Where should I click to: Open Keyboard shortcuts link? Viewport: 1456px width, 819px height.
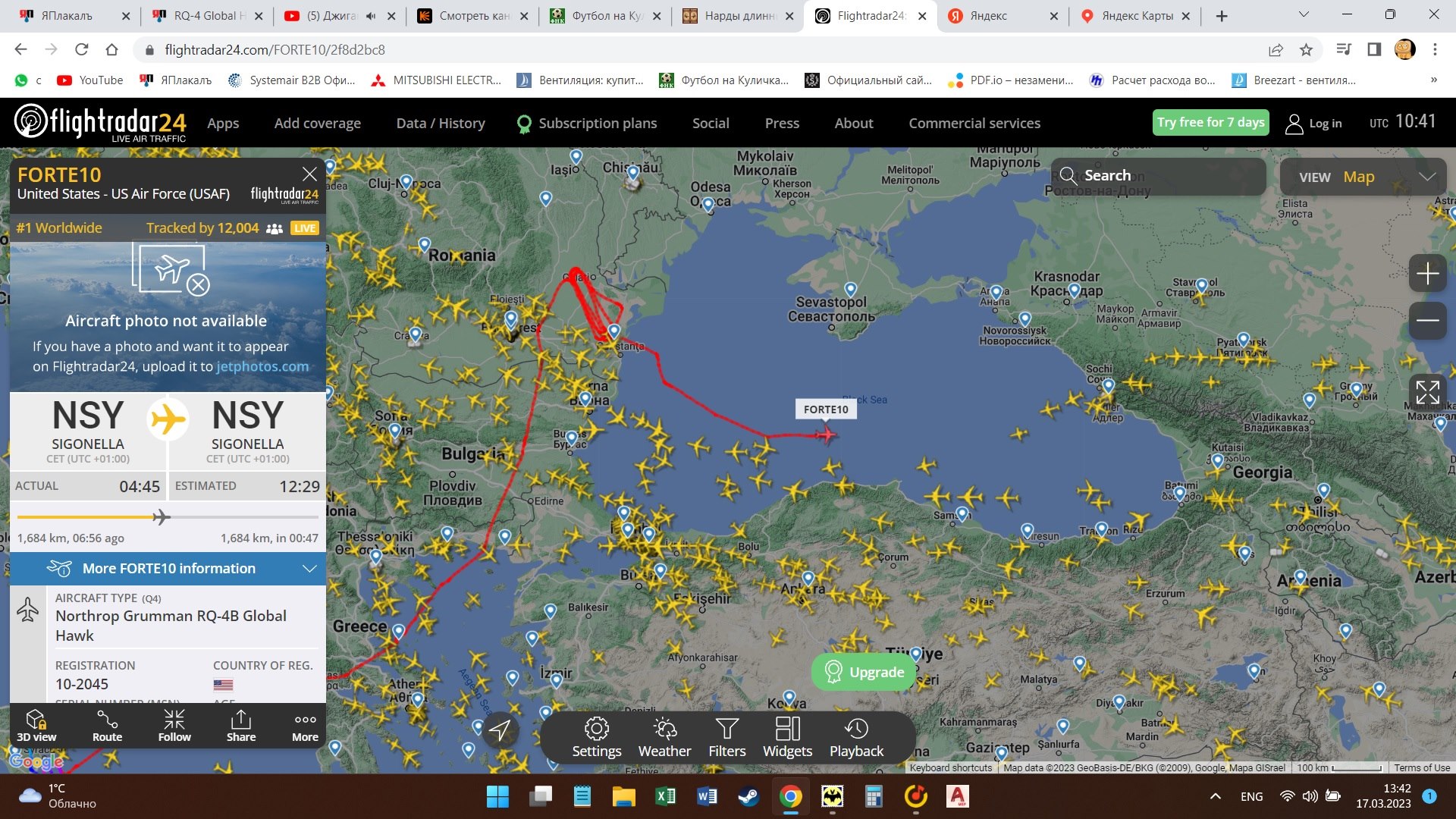[x=951, y=768]
